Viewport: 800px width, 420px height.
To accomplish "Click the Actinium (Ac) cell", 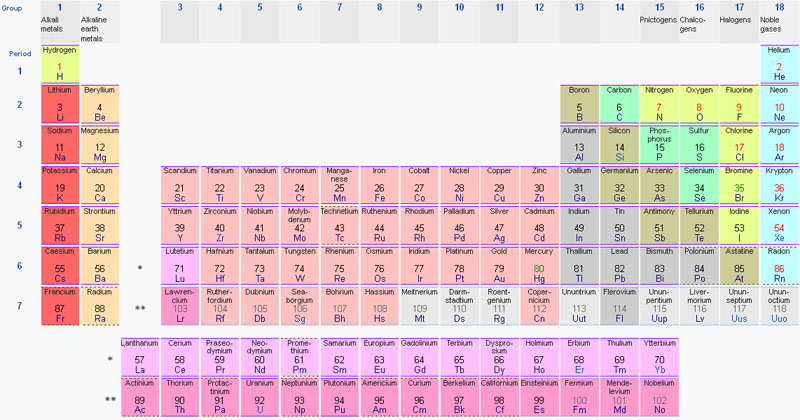I will [x=139, y=397].
